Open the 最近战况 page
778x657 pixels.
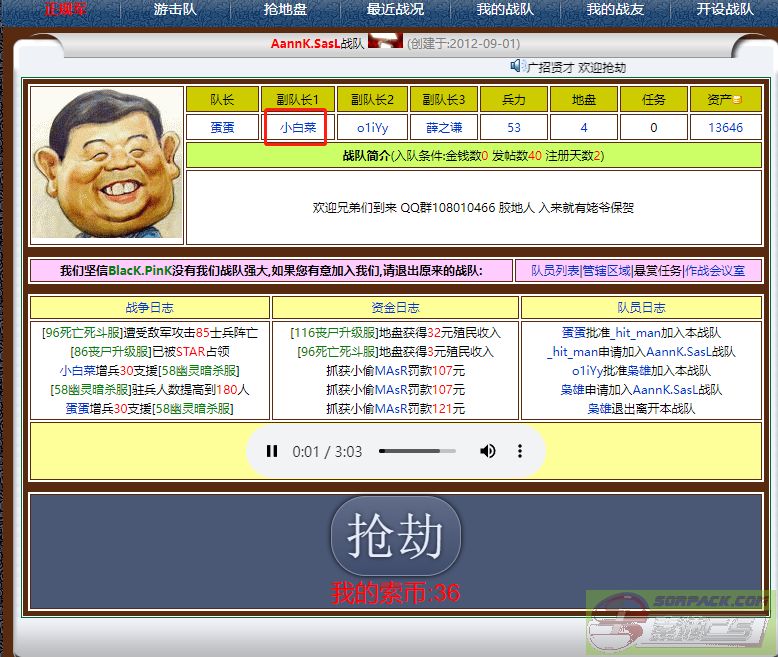[395, 9]
